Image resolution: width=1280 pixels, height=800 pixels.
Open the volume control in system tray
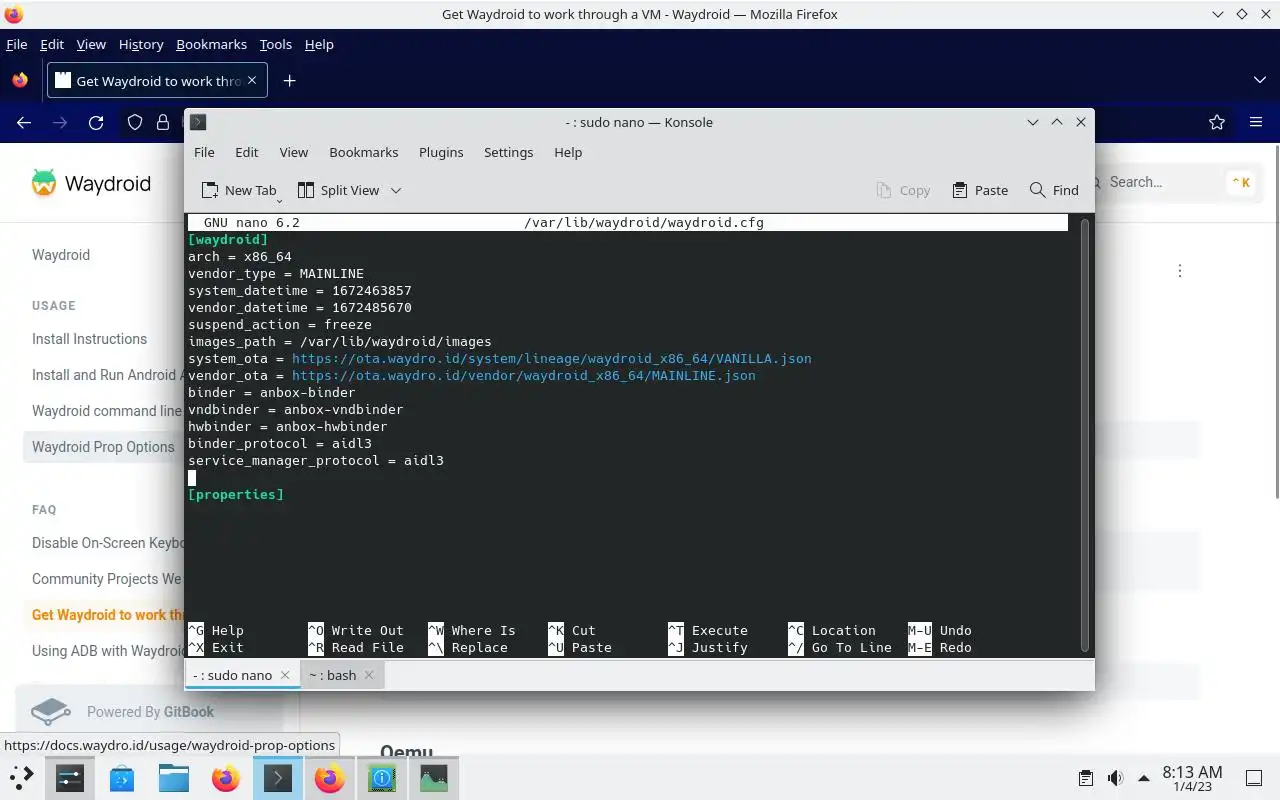pyautogui.click(x=1115, y=778)
